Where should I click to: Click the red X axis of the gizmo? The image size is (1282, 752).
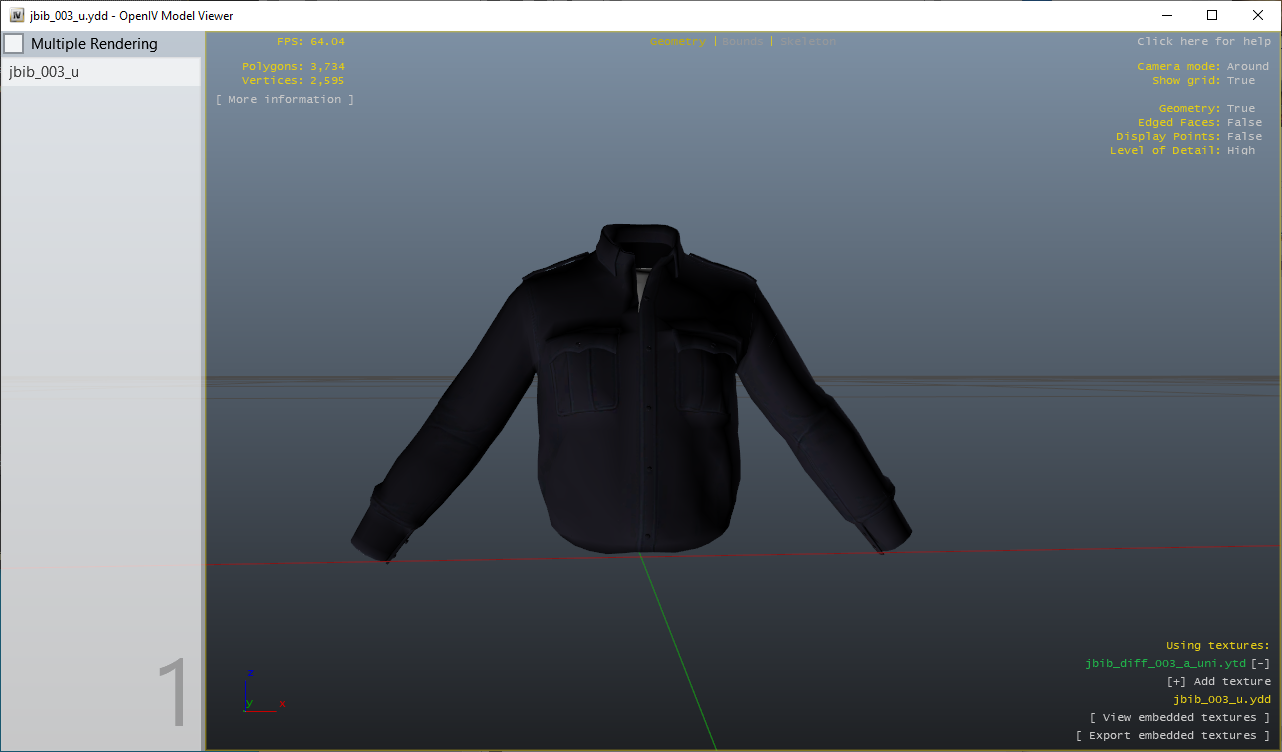(x=282, y=704)
